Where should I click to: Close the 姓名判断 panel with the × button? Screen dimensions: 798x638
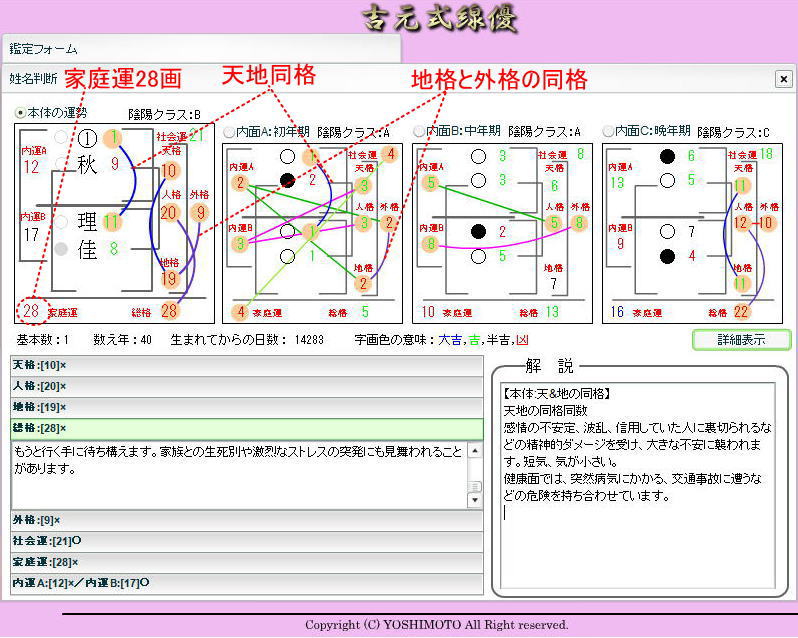tap(783, 79)
